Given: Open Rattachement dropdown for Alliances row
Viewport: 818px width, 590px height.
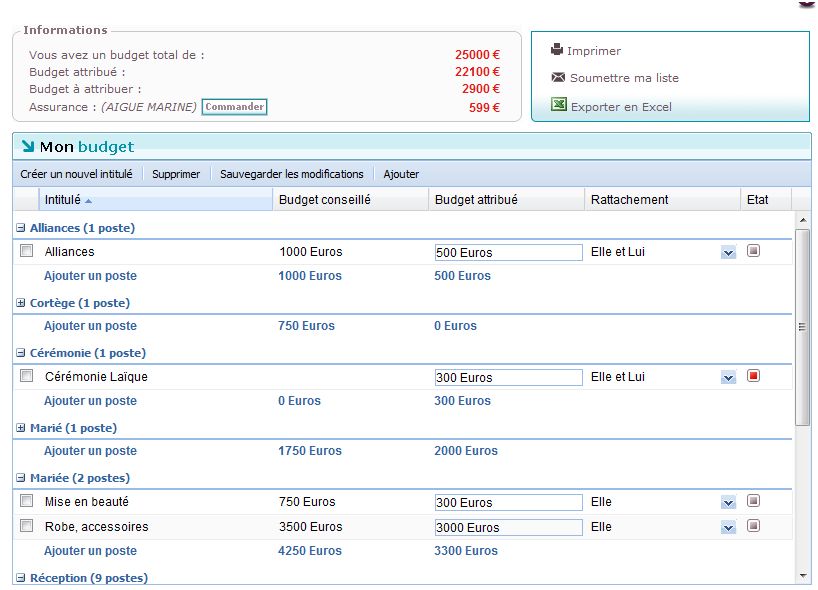Looking at the screenshot, I should (728, 253).
